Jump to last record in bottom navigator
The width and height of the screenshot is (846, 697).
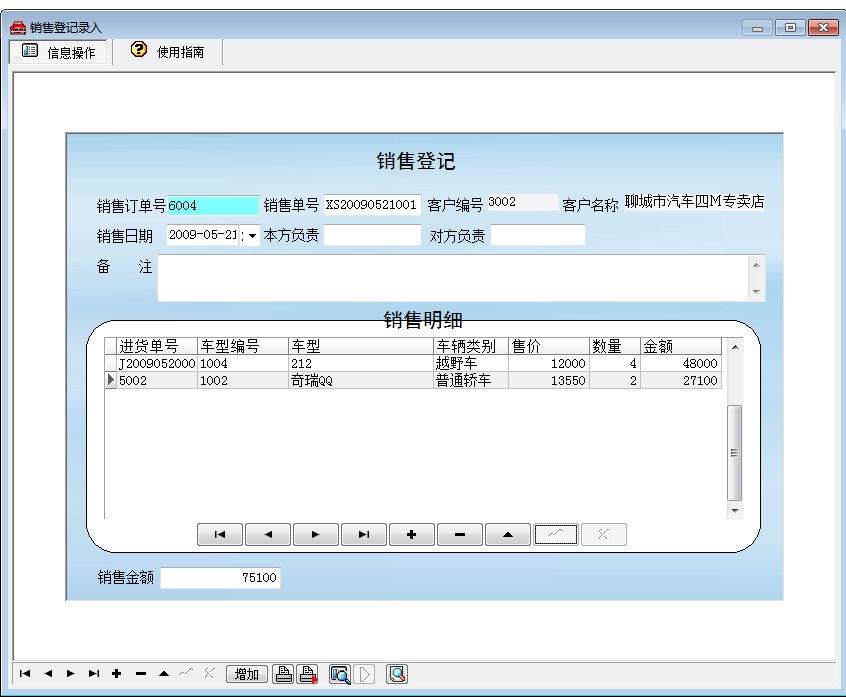pyautogui.click(x=94, y=673)
